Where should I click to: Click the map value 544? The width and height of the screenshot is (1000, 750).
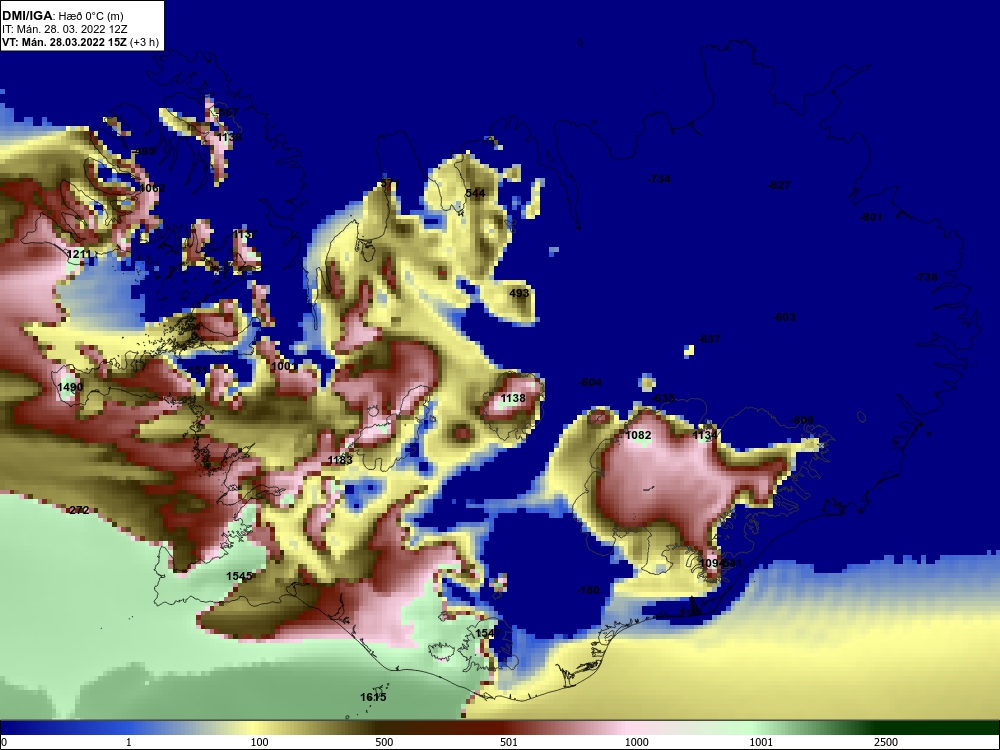(x=475, y=193)
